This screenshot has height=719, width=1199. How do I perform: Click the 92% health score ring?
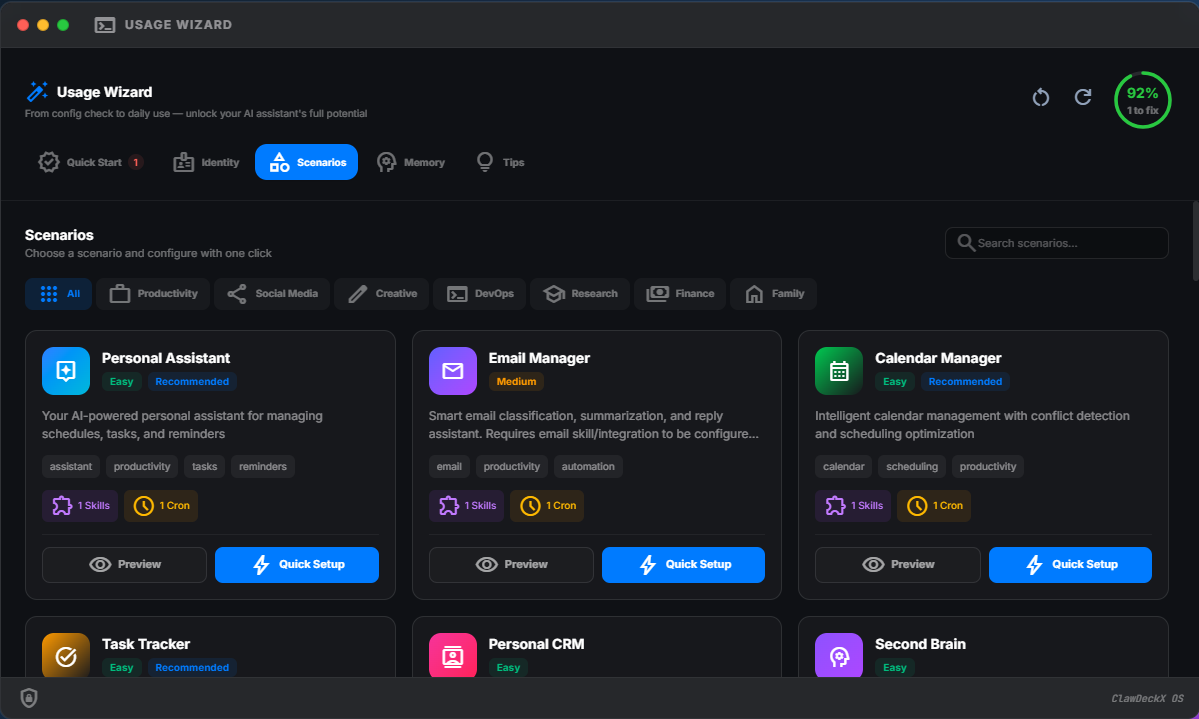[x=1142, y=100]
